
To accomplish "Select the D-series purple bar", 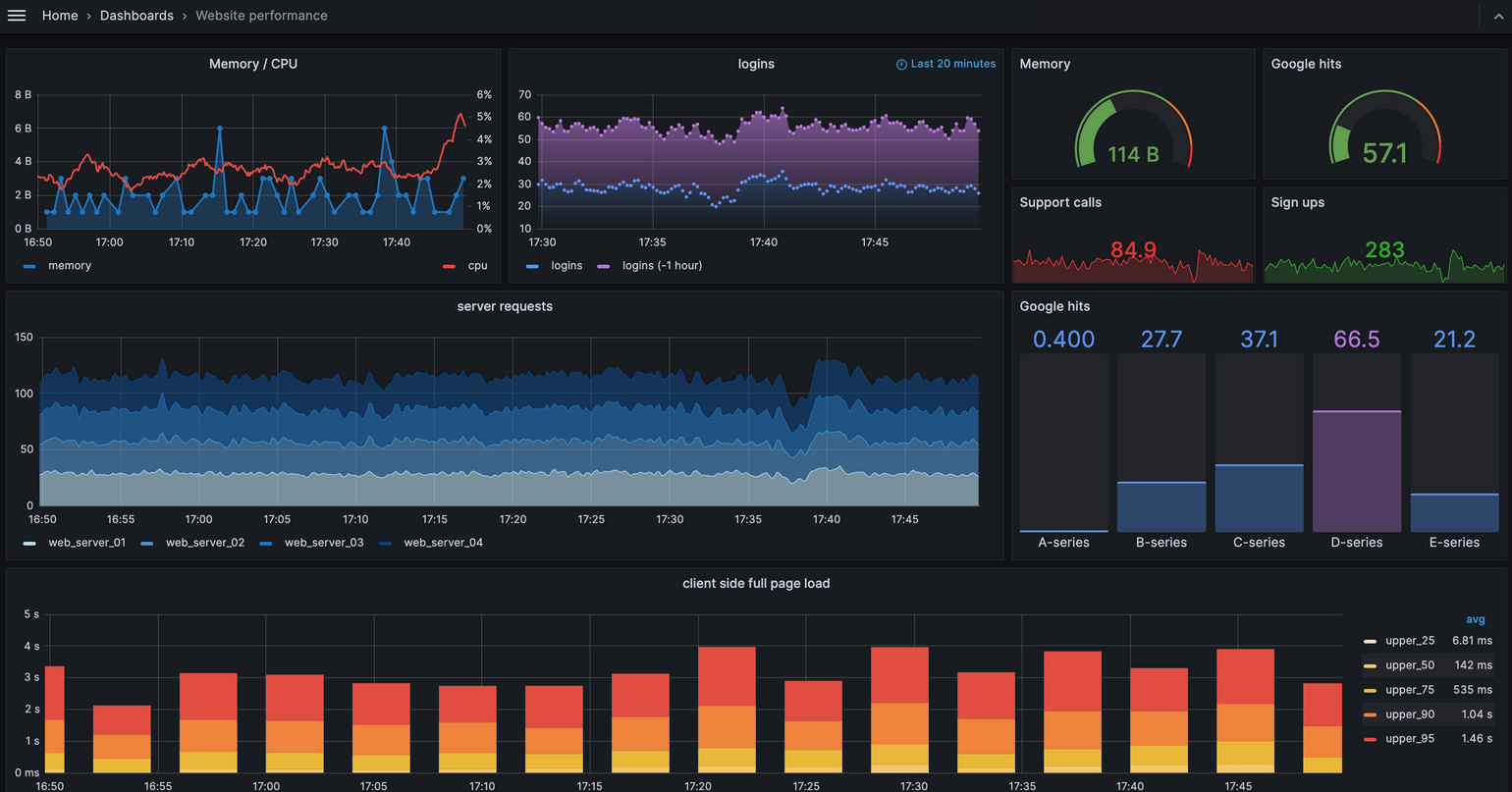I will [1356, 471].
